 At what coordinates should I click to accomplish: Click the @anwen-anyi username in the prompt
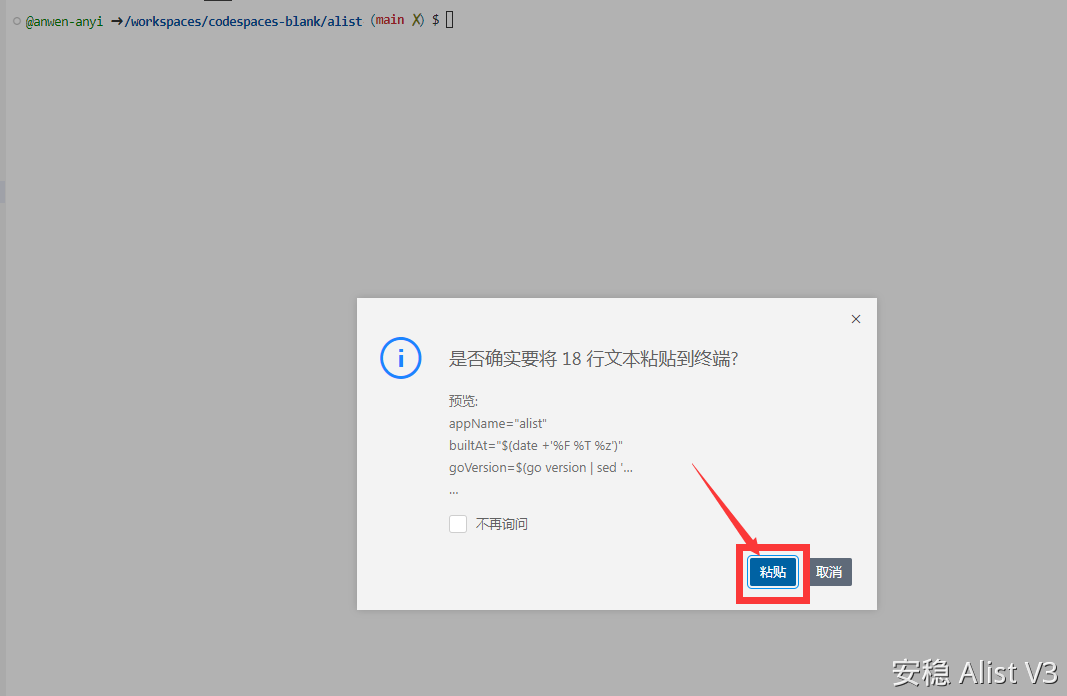tap(64, 20)
